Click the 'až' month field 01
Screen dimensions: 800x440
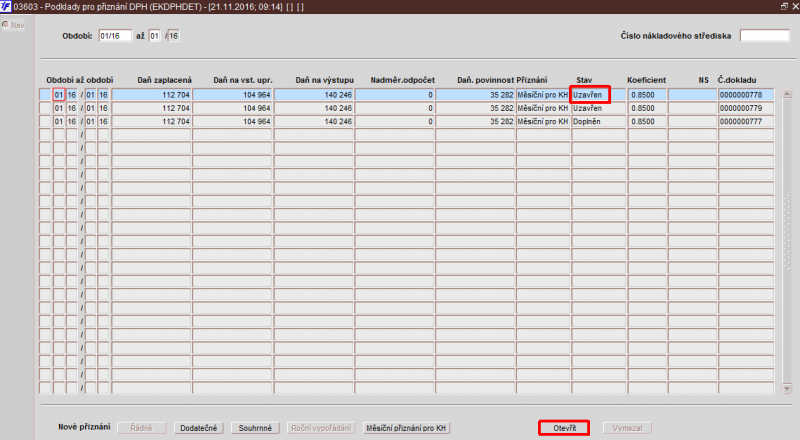(155, 36)
